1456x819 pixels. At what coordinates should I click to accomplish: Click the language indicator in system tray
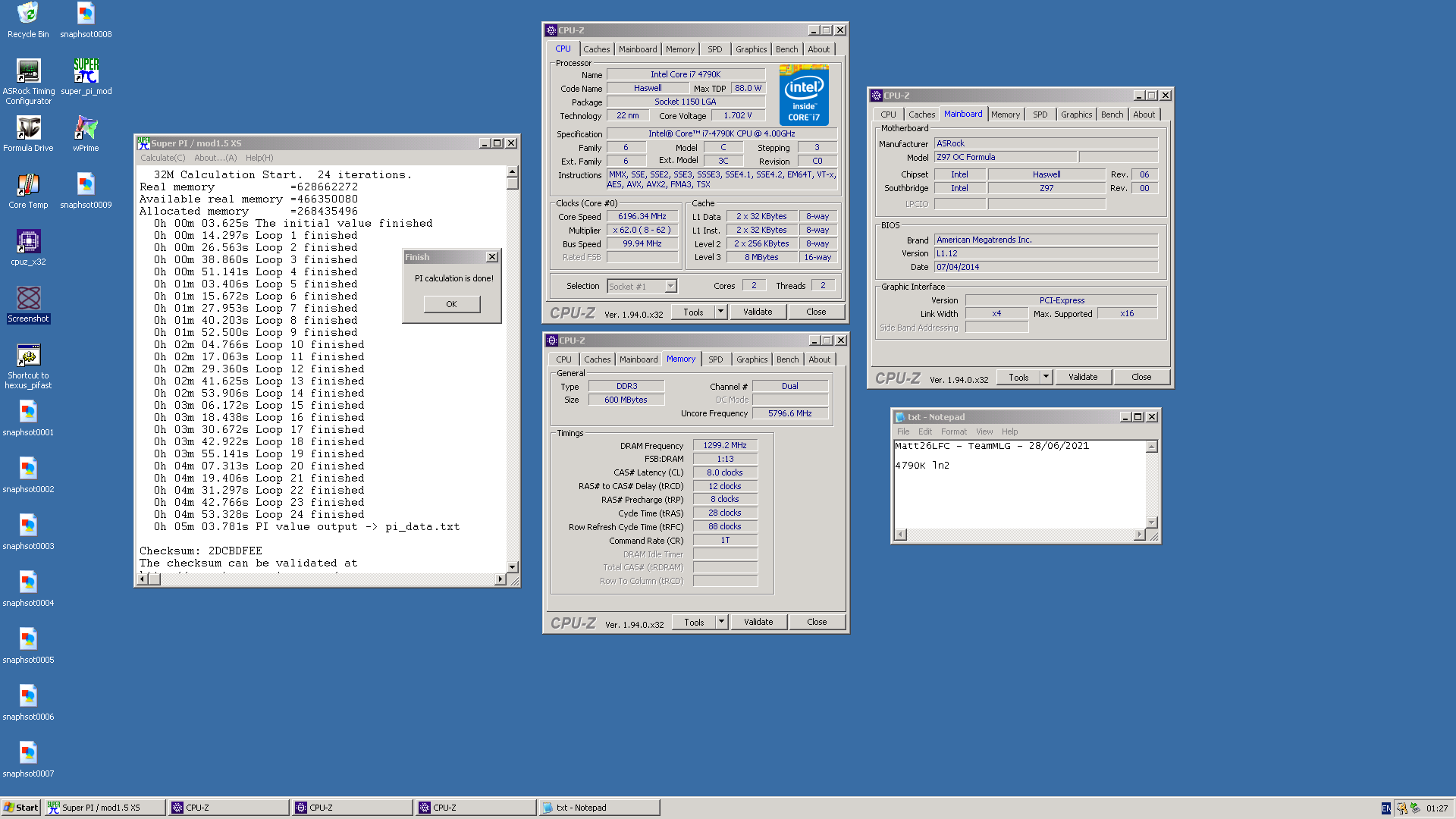pos(1385,808)
